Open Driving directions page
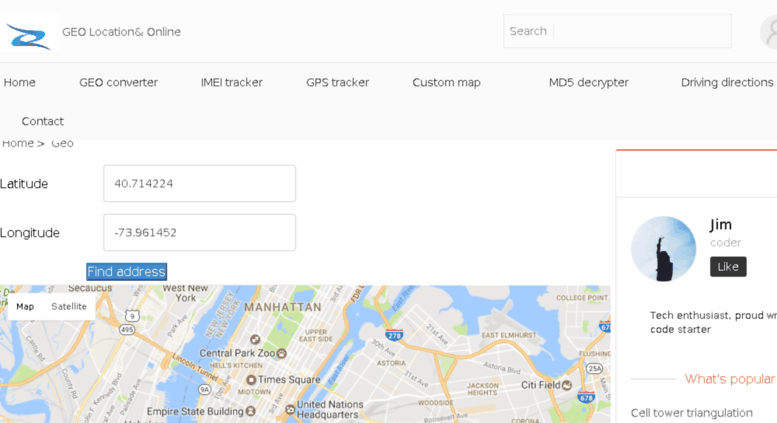Screen dimensions: 777x423 click(x=727, y=82)
